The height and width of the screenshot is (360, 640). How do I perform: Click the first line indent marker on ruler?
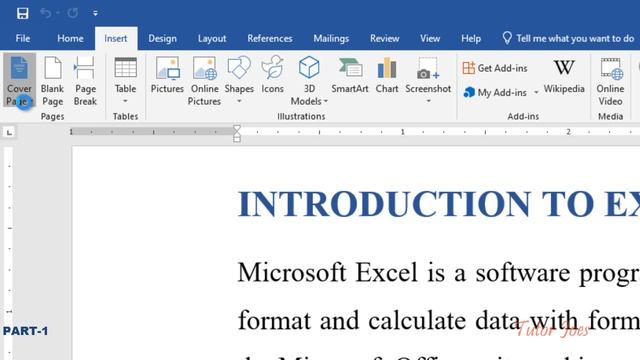tap(237, 129)
